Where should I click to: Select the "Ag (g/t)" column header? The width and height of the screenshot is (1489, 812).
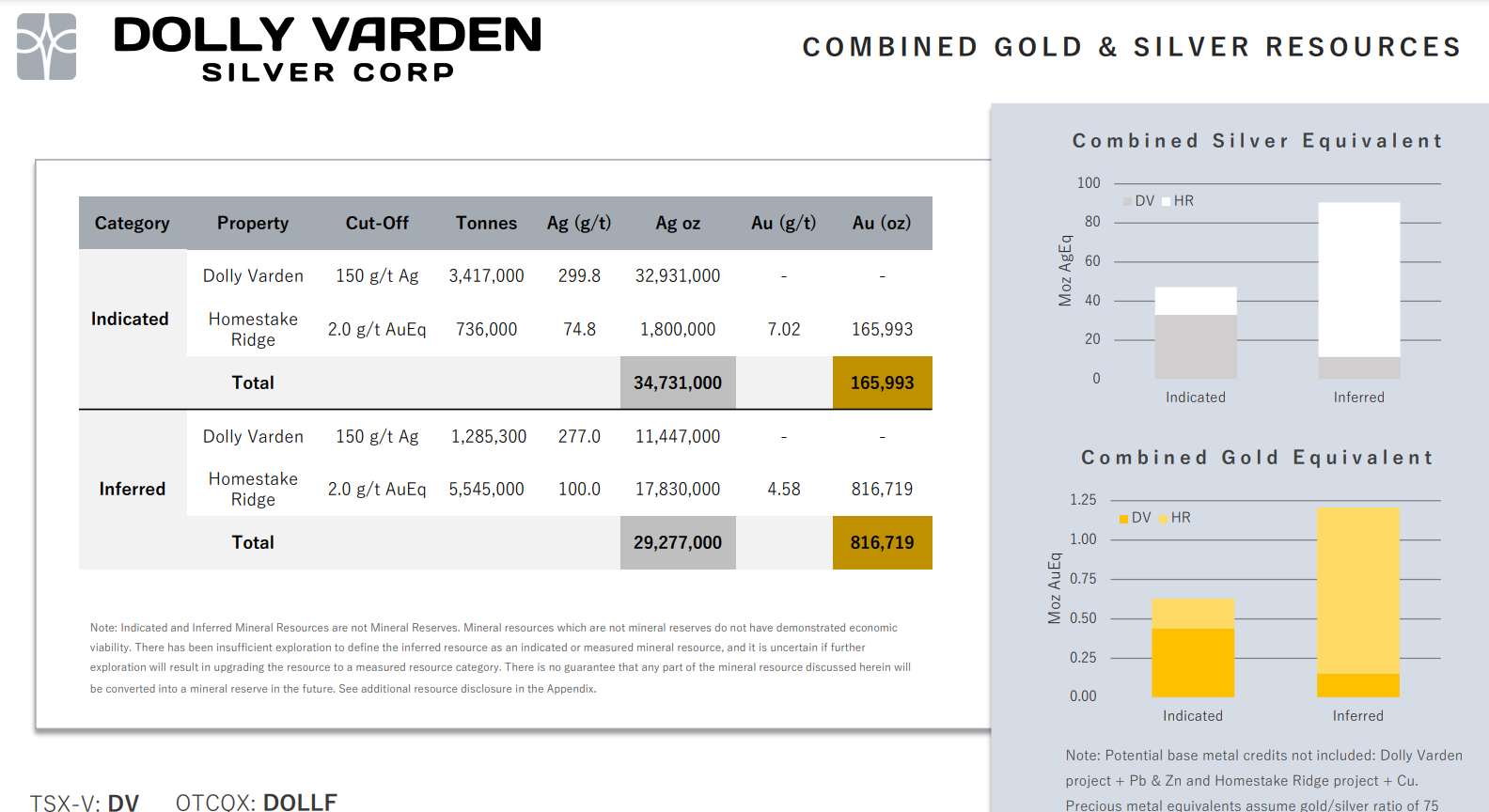(579, 223)
